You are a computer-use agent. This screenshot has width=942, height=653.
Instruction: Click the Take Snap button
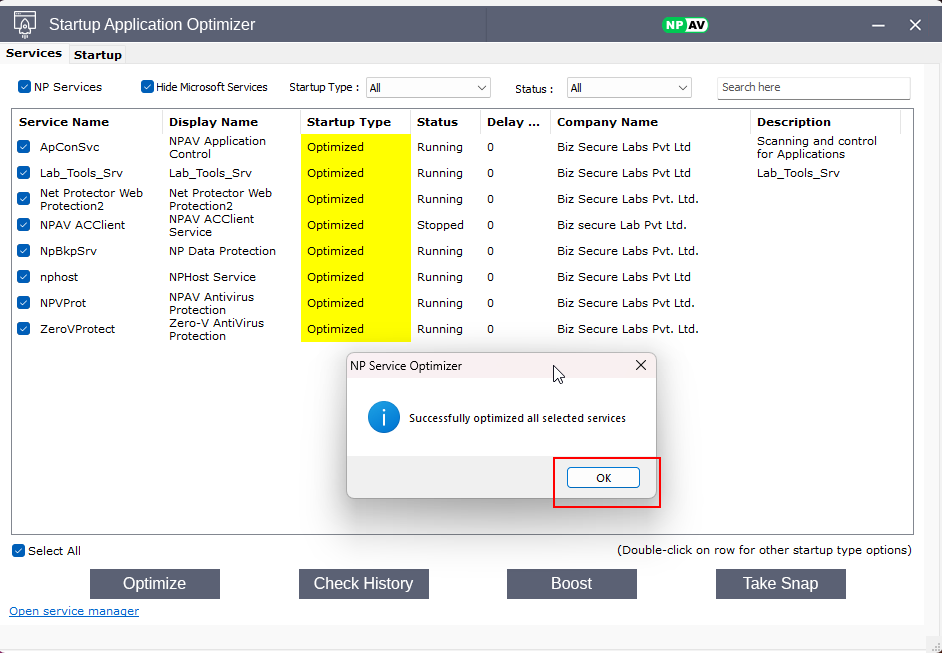(780, 584)
